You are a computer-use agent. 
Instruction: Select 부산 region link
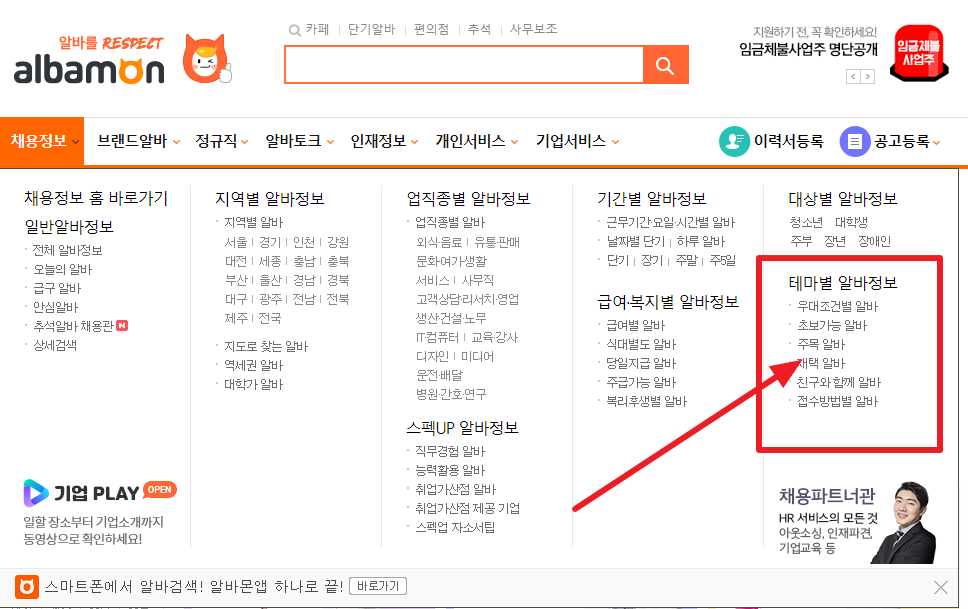[236, 280]
